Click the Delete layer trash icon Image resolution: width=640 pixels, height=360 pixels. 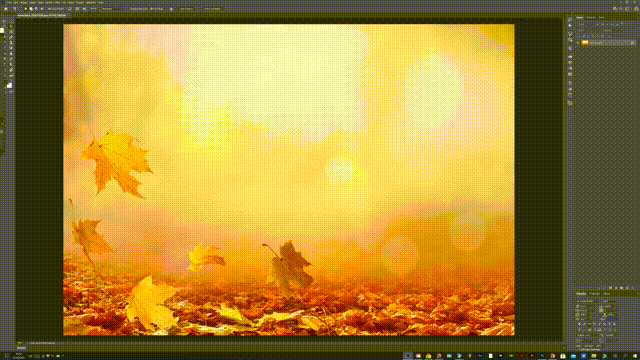point(632,288)
